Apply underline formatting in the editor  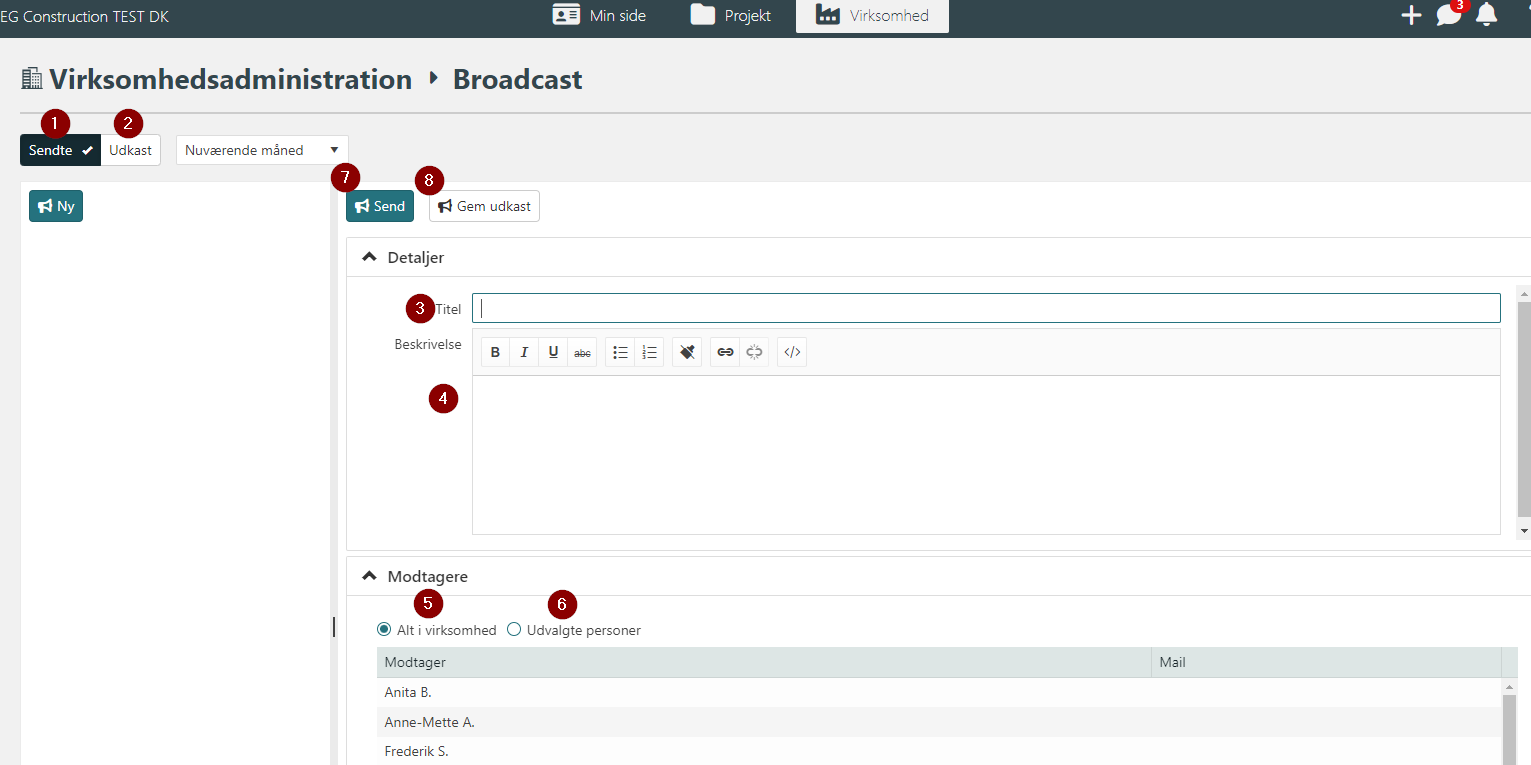(x=553, y=352)
